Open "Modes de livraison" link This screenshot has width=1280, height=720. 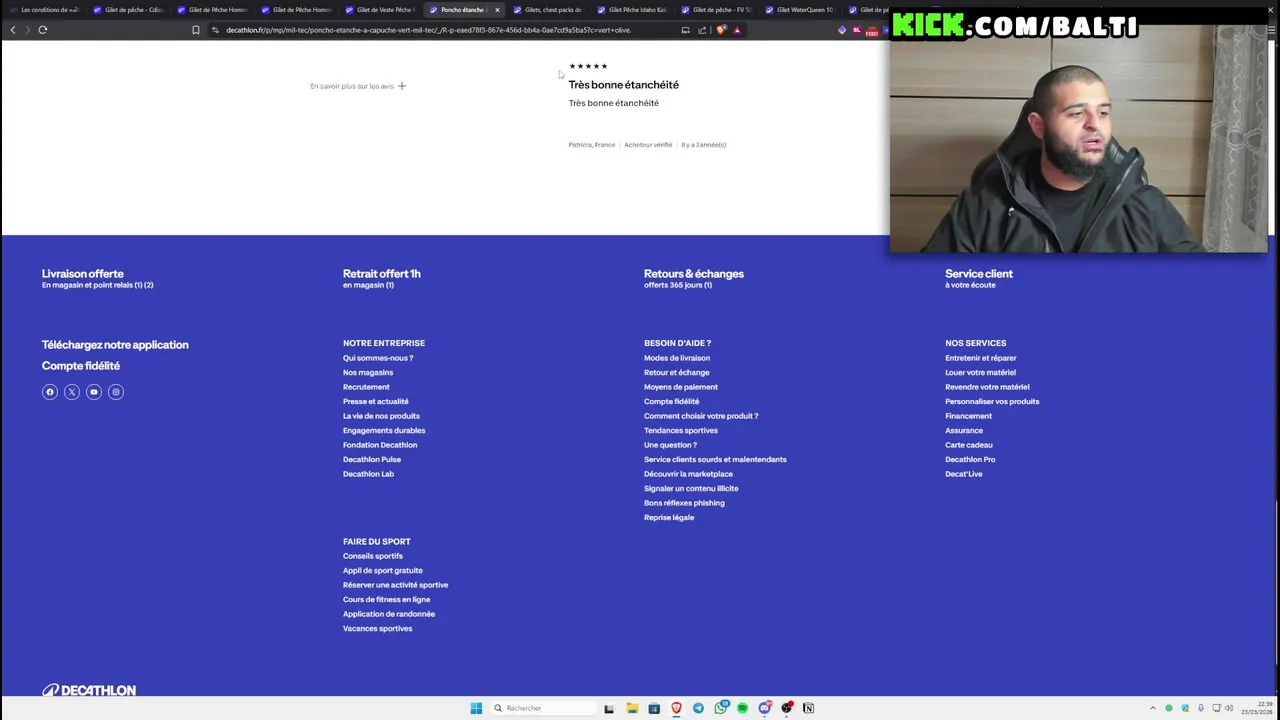[677, 358]
